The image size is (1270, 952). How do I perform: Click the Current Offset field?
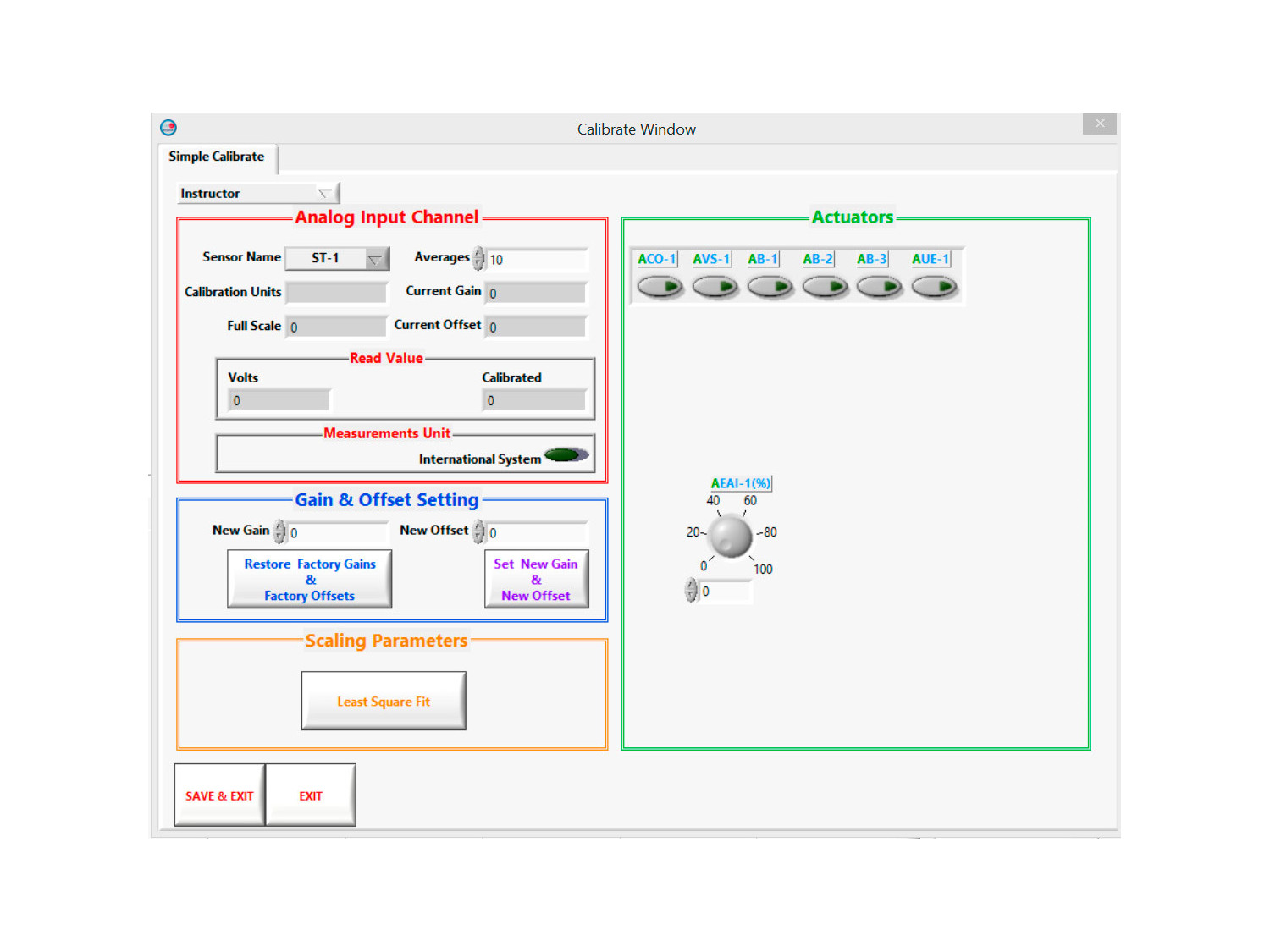536,327
